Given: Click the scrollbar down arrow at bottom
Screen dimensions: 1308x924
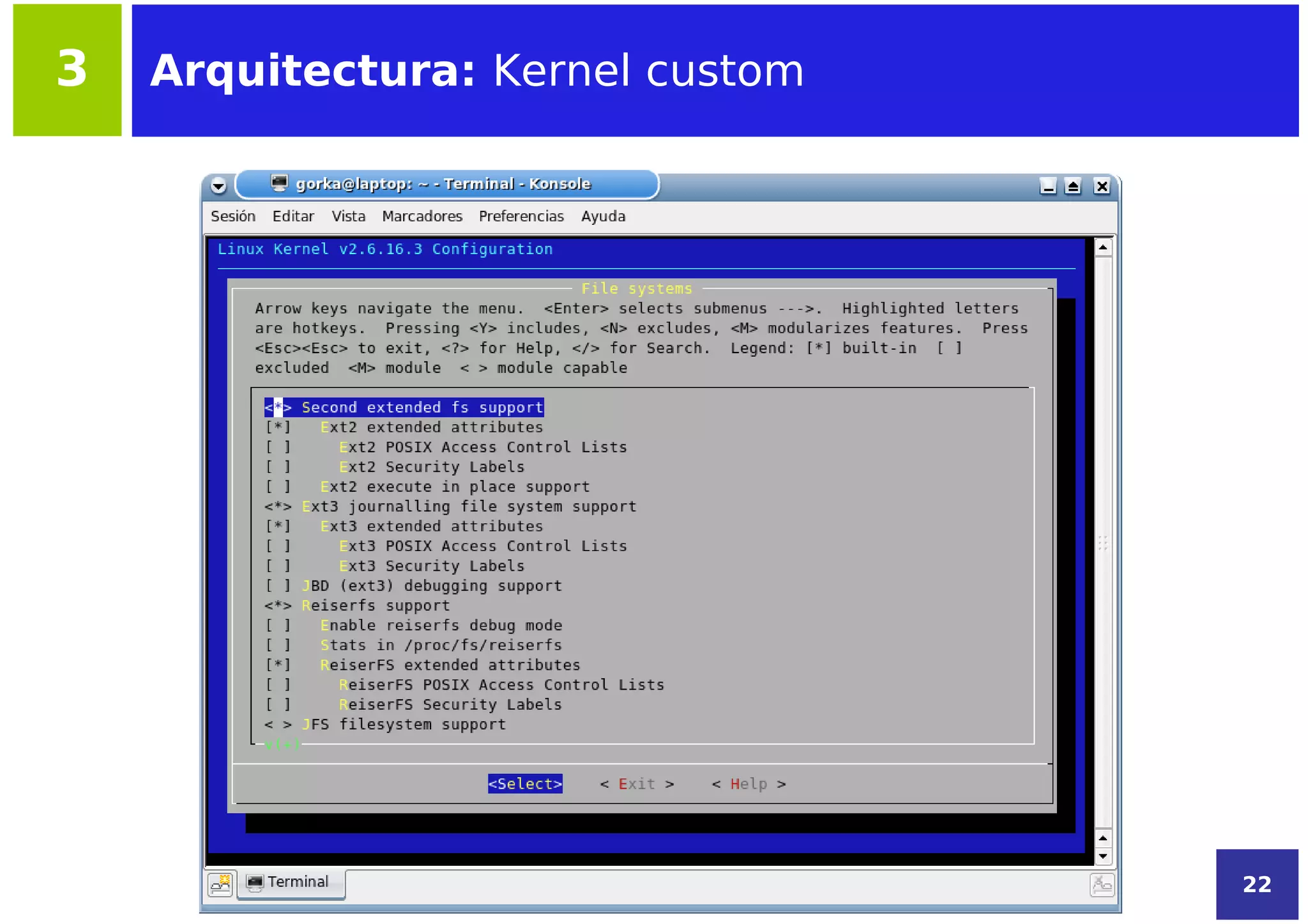Looking at the screenshot, I should (1103, 856).
